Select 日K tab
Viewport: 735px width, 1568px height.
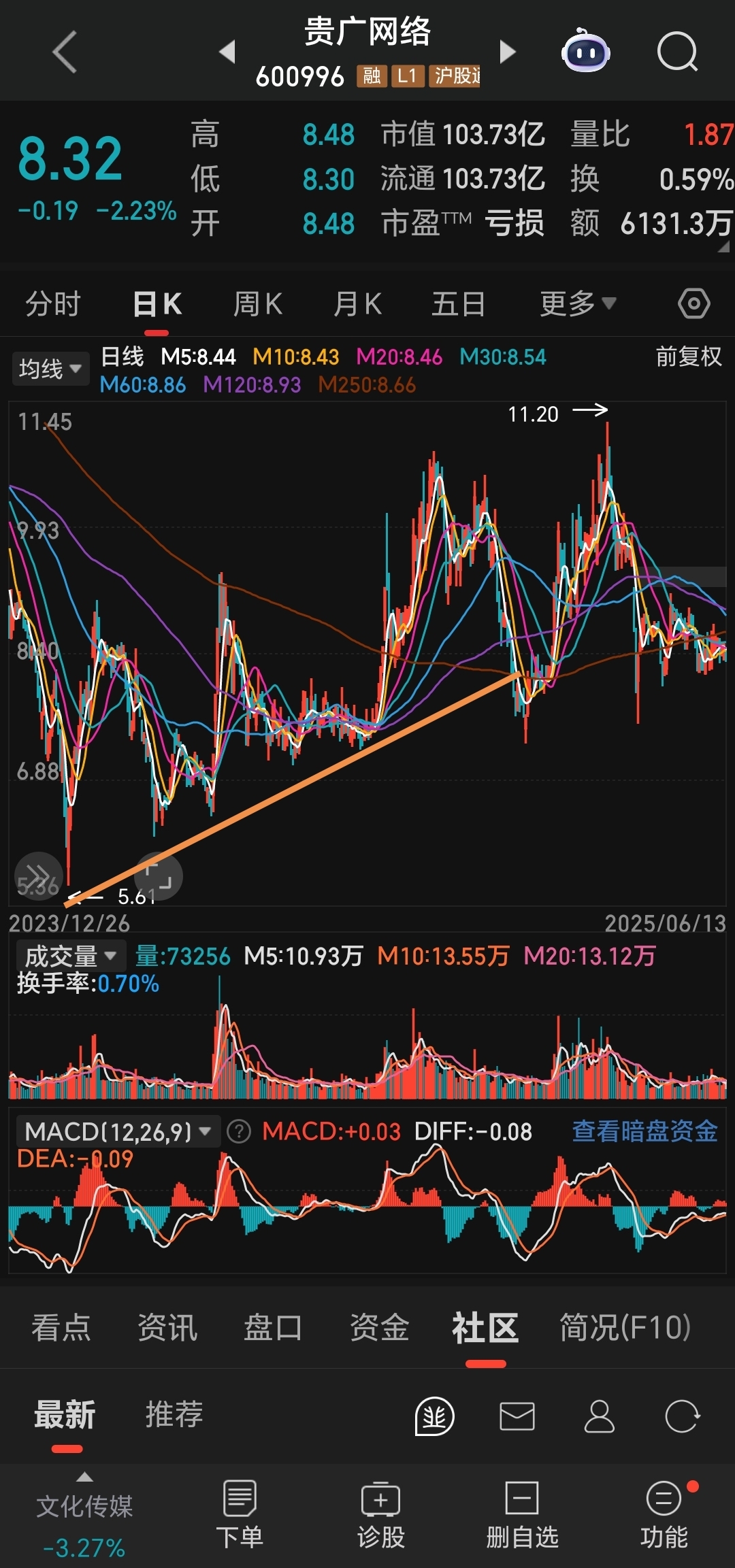click(157, 303)
